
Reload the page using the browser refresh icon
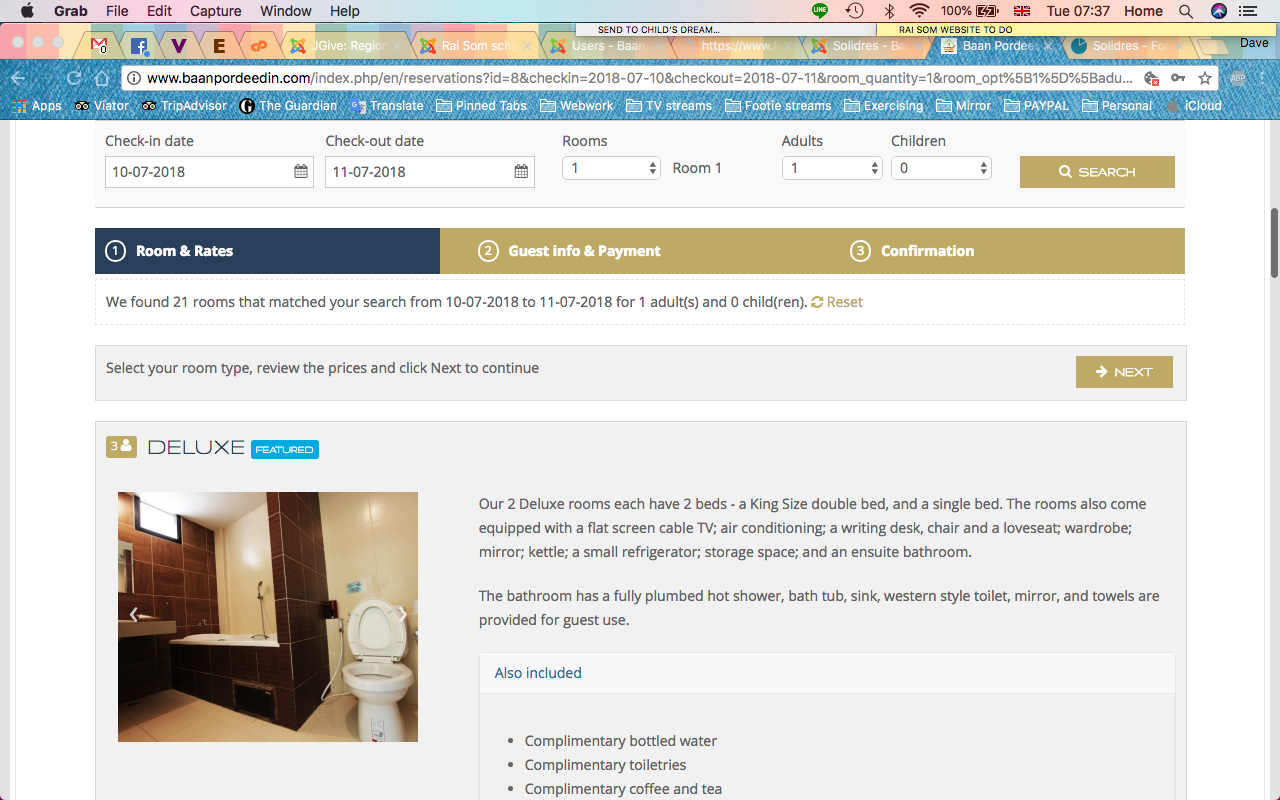point(73,78)
